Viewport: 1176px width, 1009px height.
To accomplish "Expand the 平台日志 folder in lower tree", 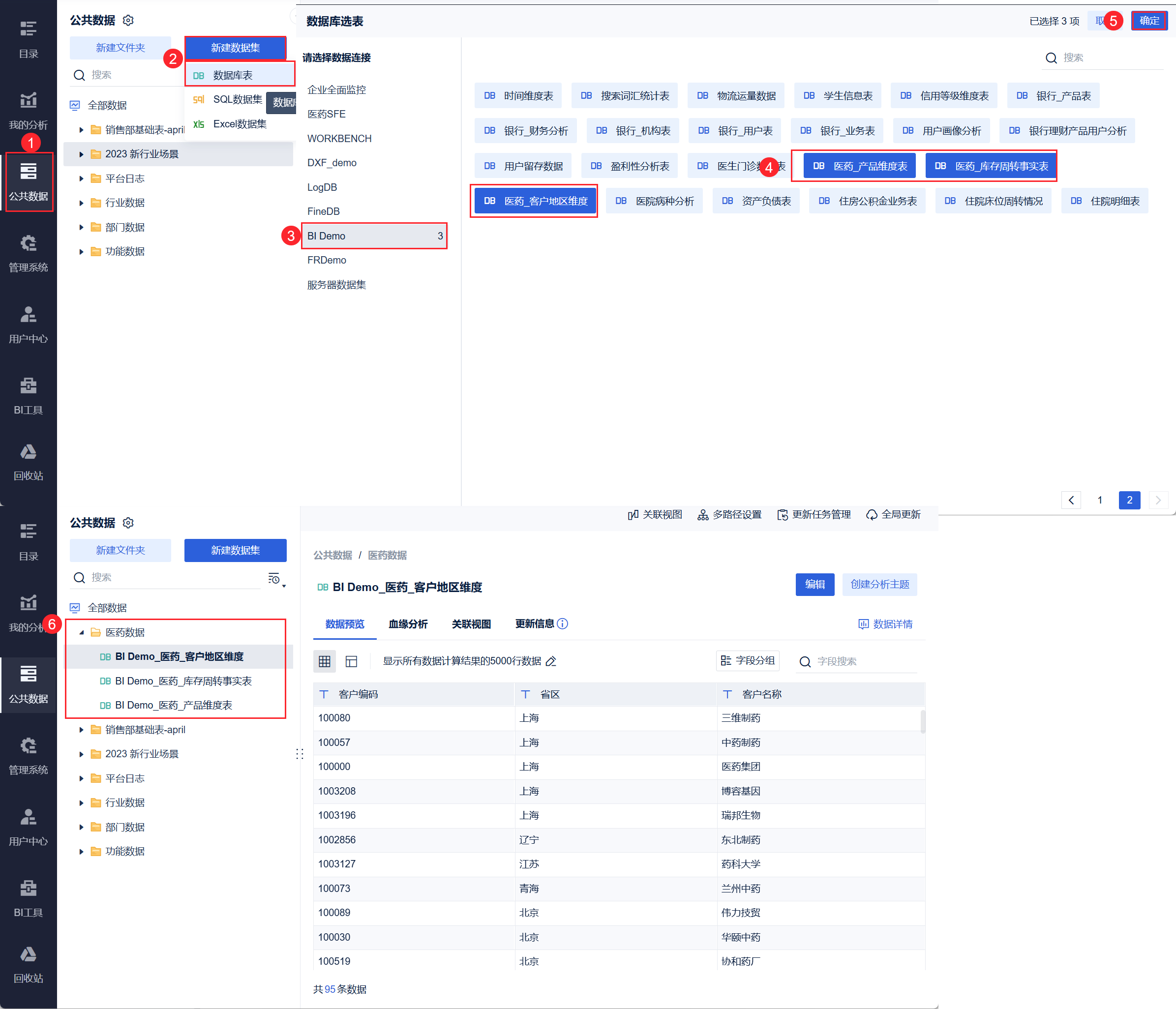I will 82,778.
